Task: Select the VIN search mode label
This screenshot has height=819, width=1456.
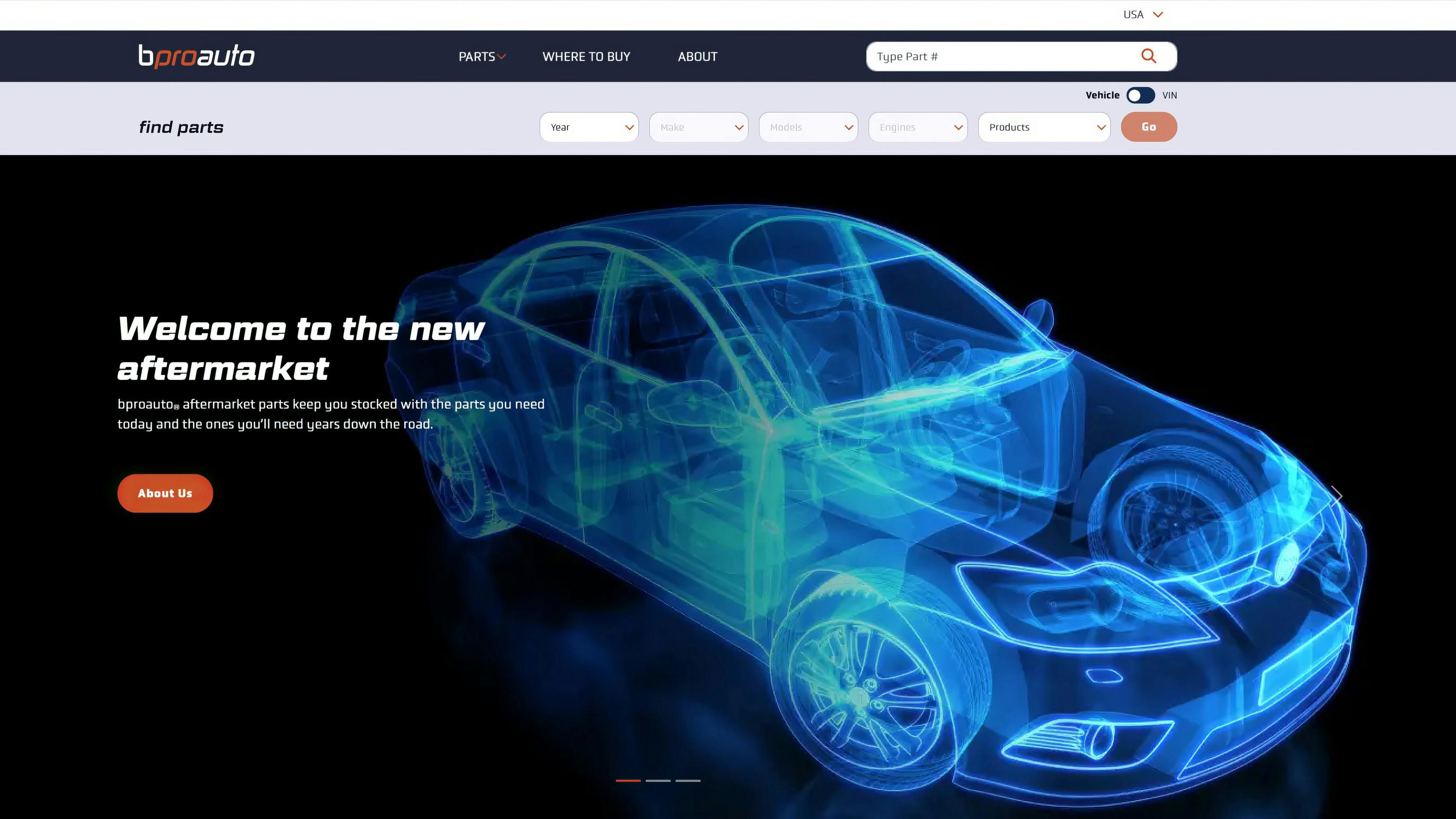Action: click(x=1169, y=95)
